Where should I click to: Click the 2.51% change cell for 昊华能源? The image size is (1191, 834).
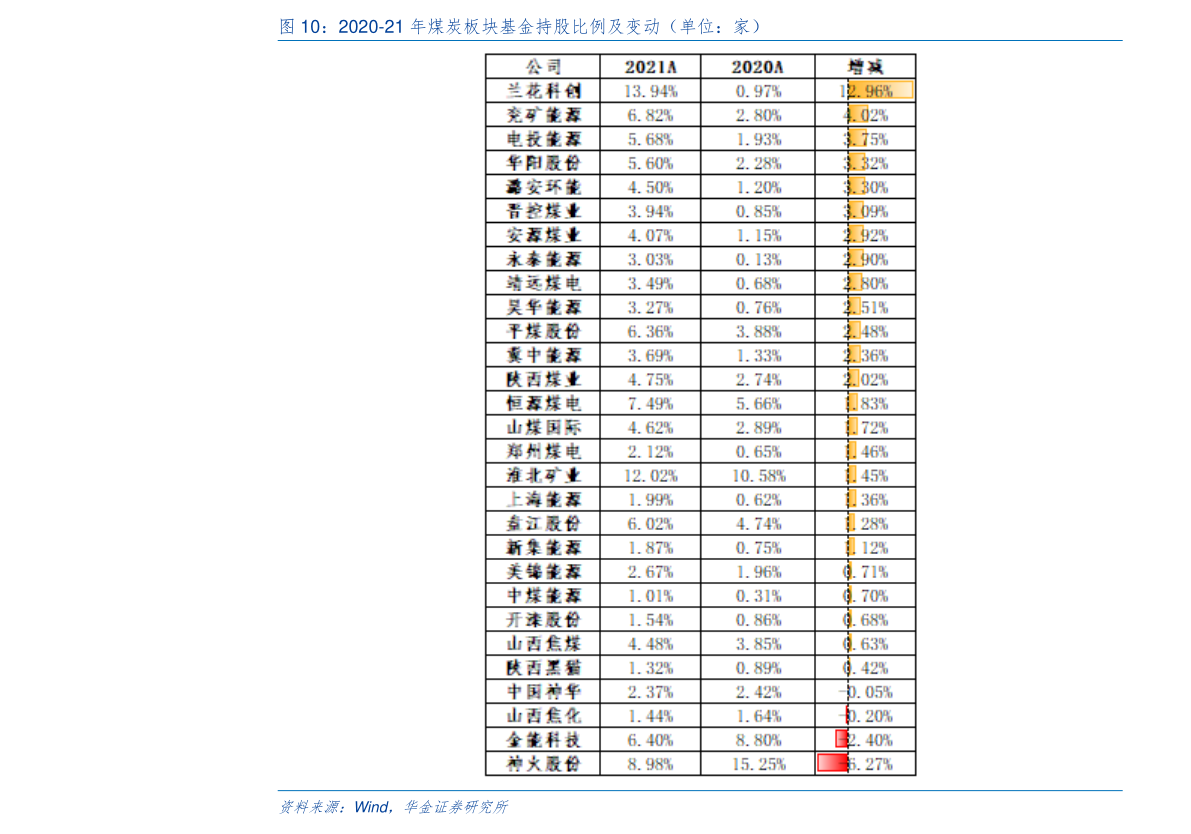[866, 308]
